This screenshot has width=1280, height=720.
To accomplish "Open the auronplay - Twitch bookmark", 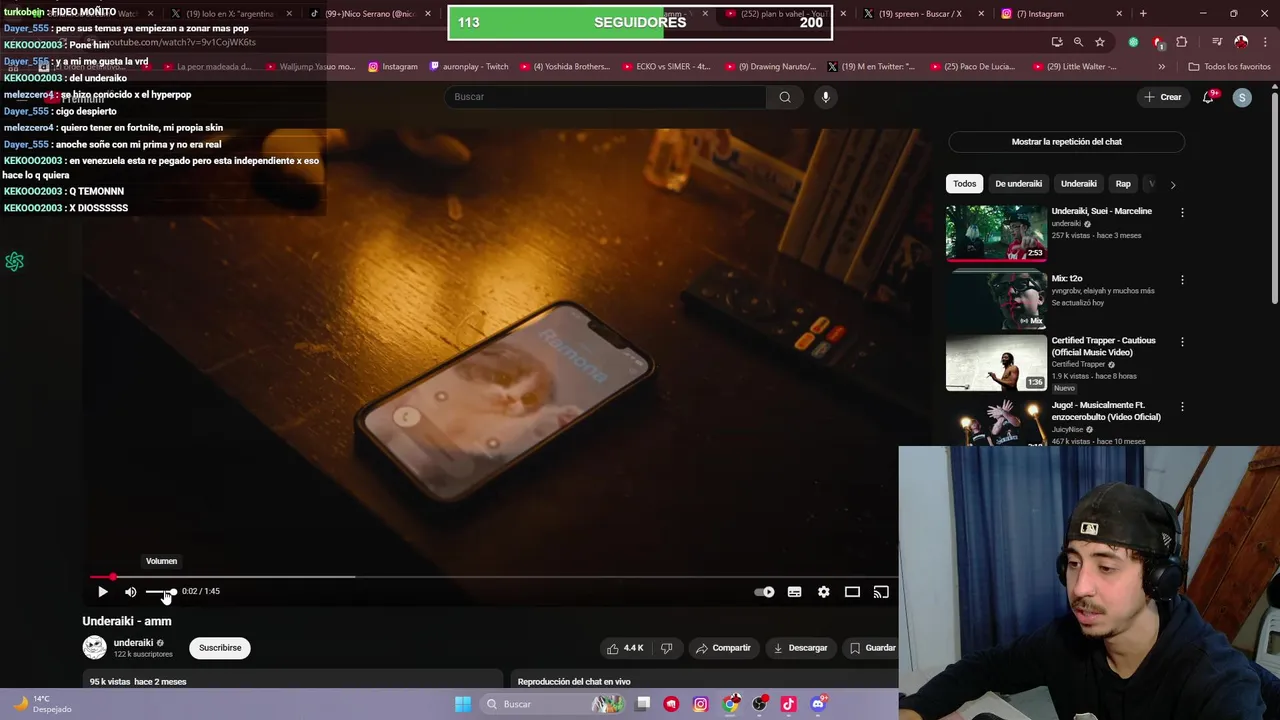I will pos(469,67).
